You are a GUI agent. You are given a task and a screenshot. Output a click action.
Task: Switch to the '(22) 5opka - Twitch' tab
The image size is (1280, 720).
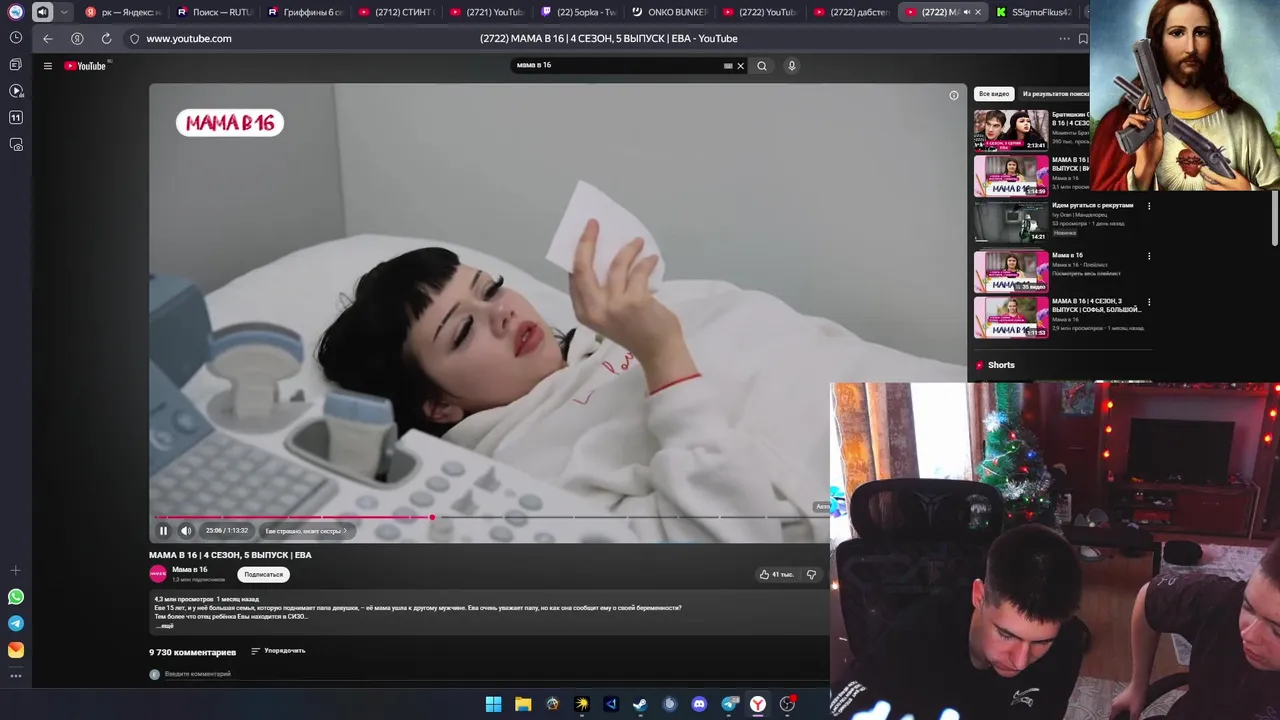pos(578,12)
